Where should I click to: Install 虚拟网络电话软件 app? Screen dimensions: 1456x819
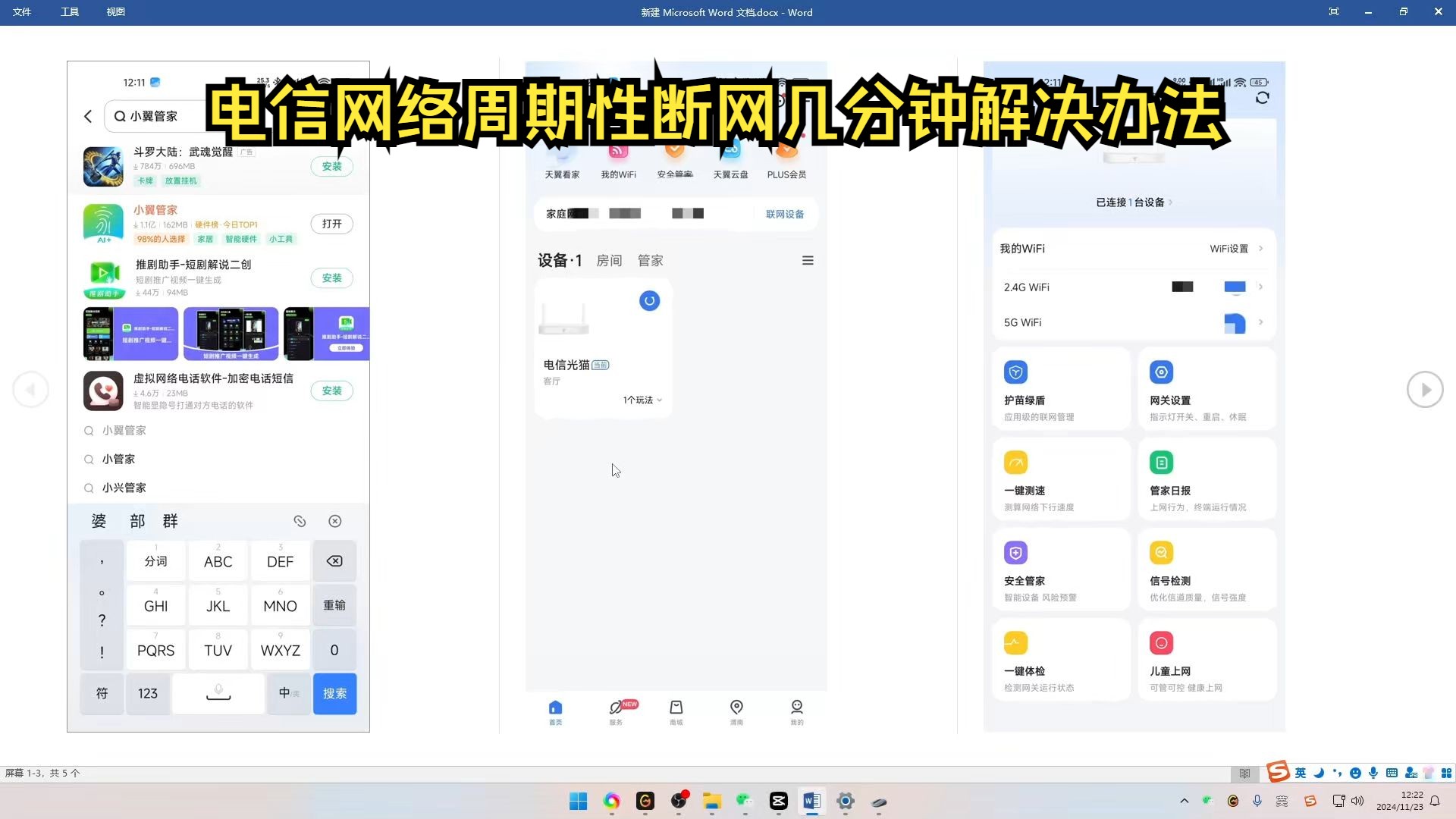pos(331,391)
